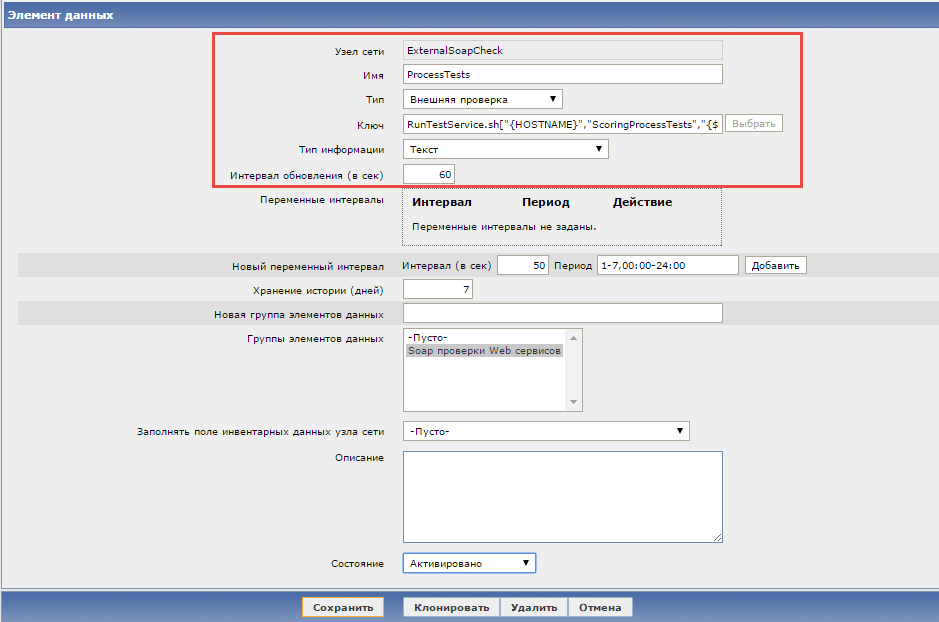Click the "Новая группа элементов данных" field

(560, 312)
